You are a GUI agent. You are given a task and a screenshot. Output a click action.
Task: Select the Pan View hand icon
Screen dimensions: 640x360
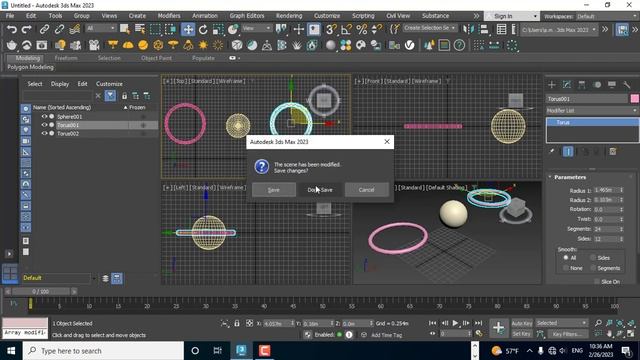click(609, 334)
